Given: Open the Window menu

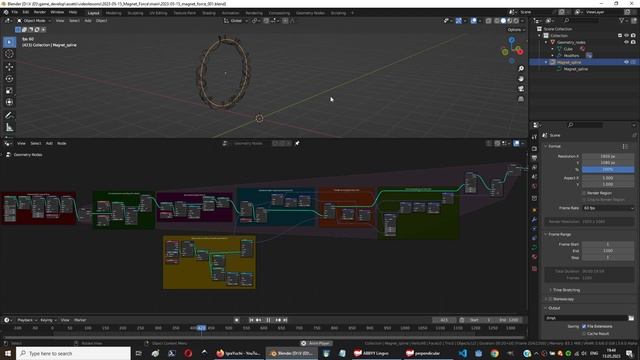Looking at the screenshot, I should pos(57,12).
